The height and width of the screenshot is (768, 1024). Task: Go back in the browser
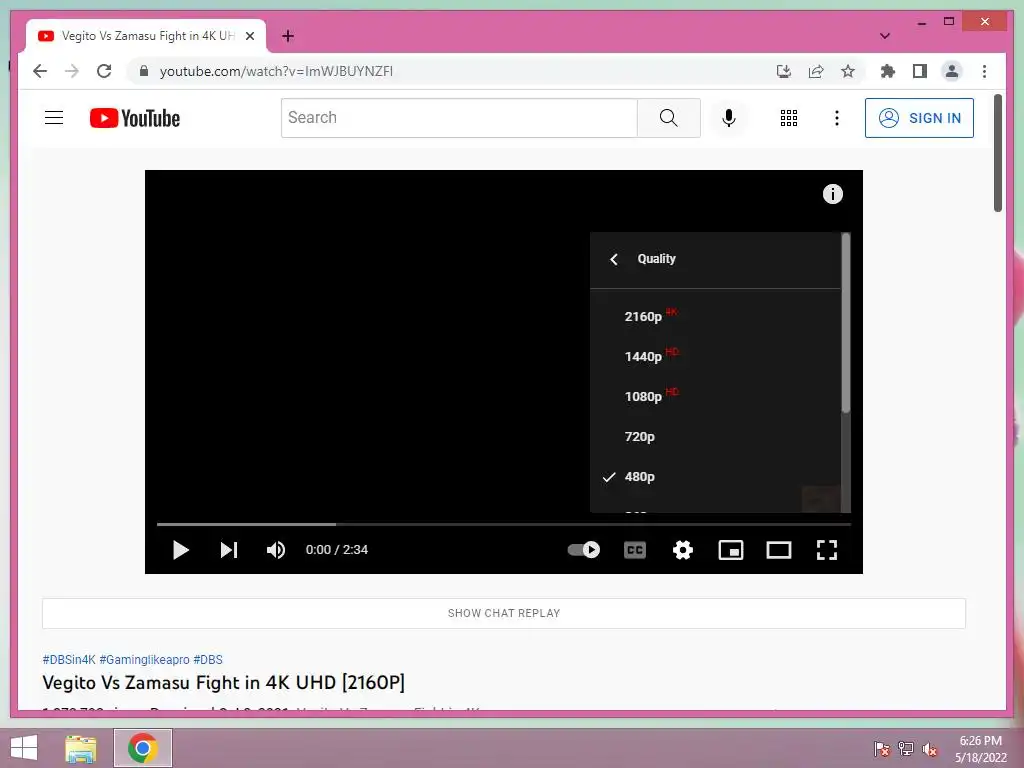[40, 71]
